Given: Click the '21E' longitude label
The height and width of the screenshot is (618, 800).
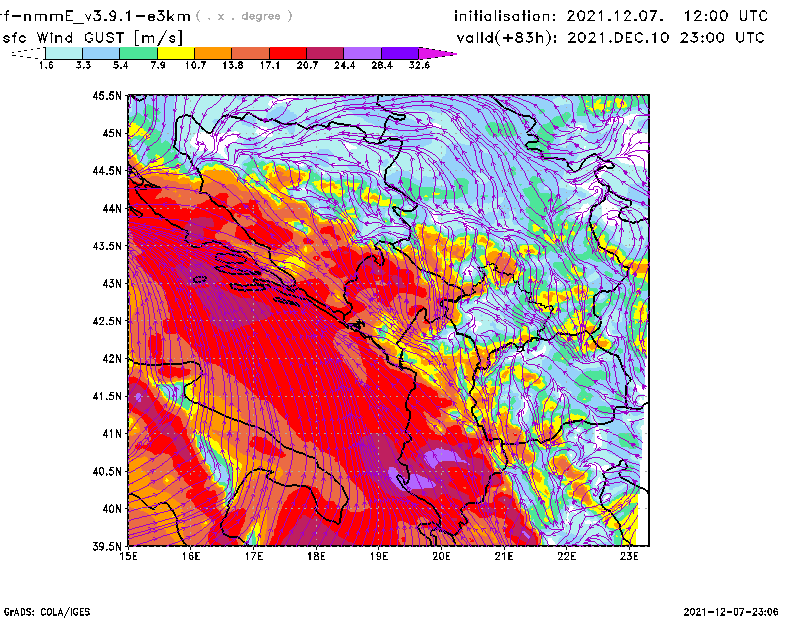Looking at the screenshot, I should click(504, 556).
